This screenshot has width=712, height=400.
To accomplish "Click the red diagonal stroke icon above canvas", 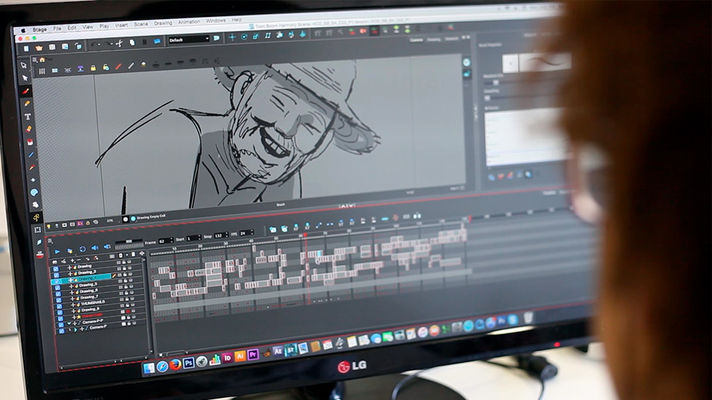I will tap(119, 67).
